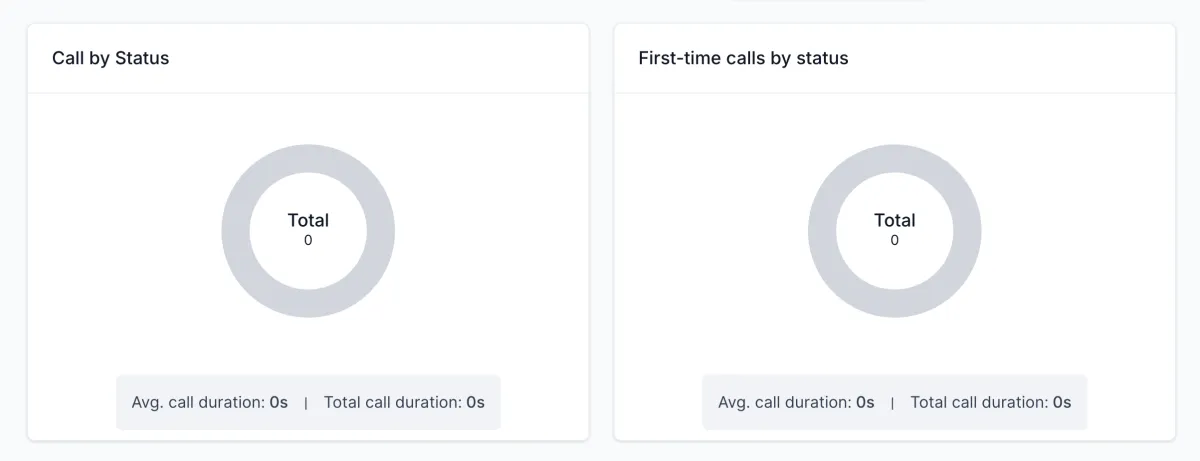The height and width of the screenshot is (461, 1200).
Task: Click the 0s total duration value in Call by Status
Action: point(475,402)
